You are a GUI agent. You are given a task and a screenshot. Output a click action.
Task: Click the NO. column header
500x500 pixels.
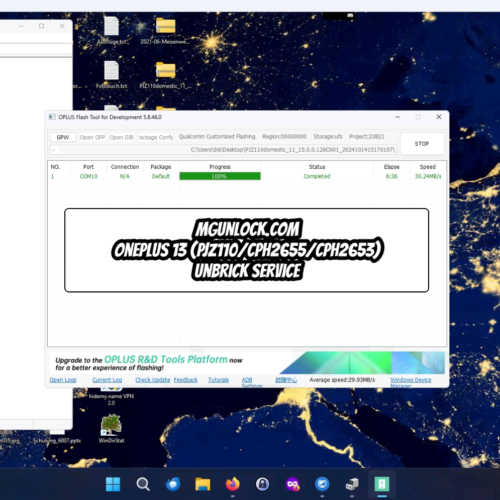pos(55,167)
